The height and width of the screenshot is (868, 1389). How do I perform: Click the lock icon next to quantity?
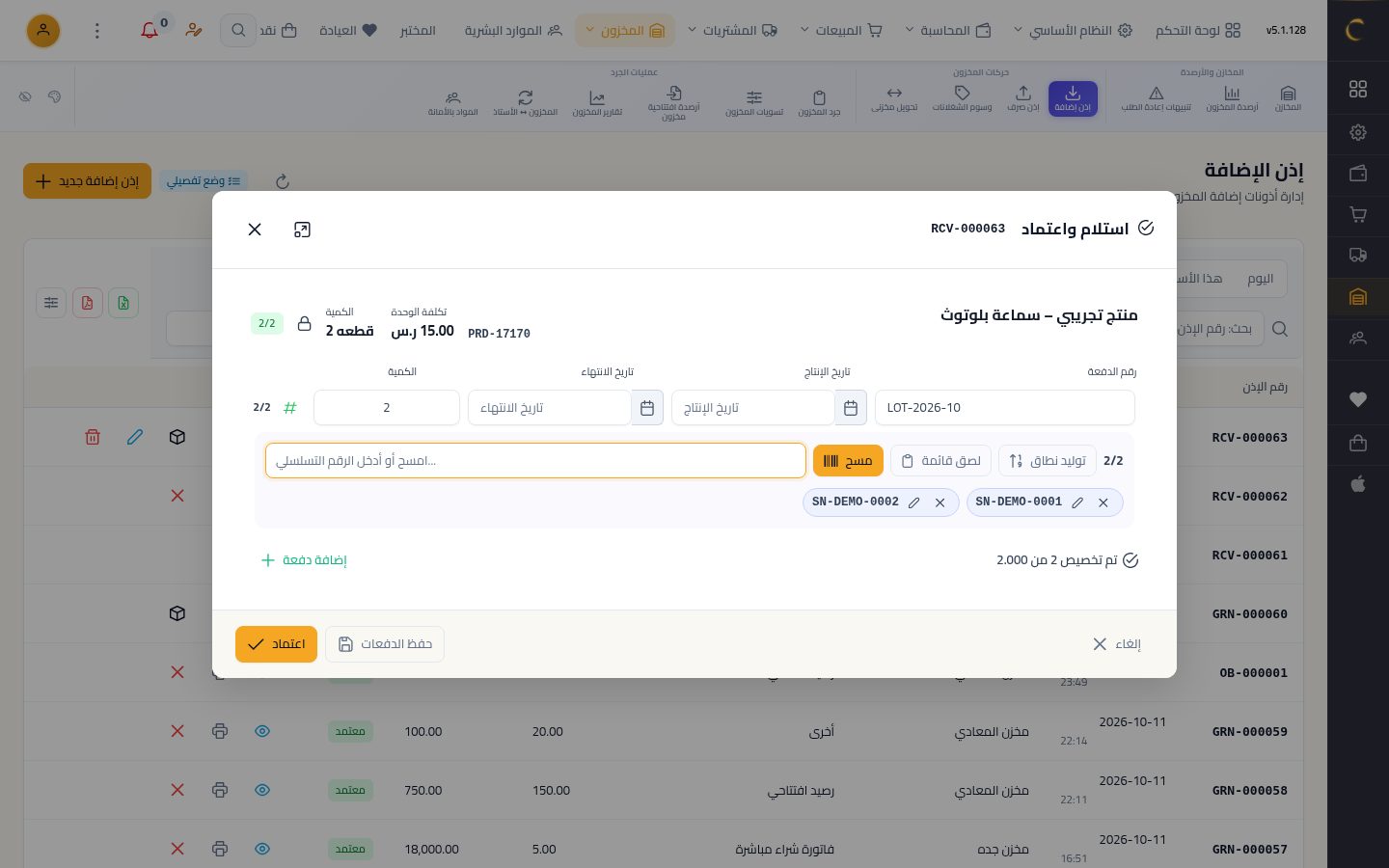click(x=304, y=324)
